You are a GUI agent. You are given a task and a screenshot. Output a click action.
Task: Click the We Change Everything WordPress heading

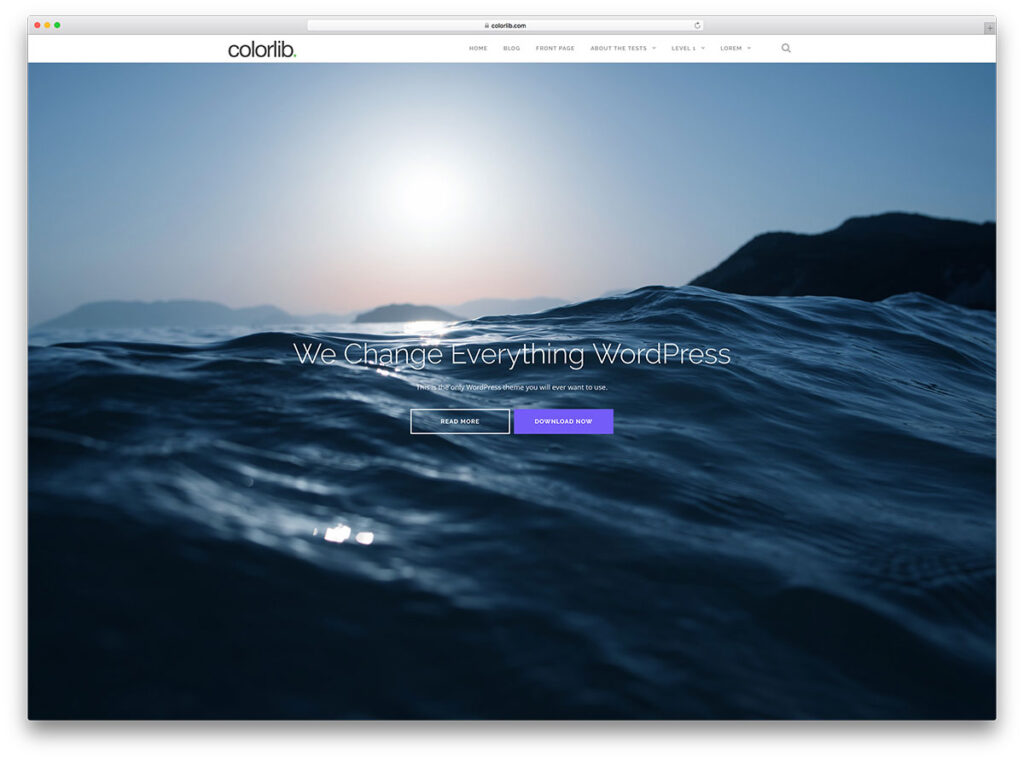(x=512, y=354)
